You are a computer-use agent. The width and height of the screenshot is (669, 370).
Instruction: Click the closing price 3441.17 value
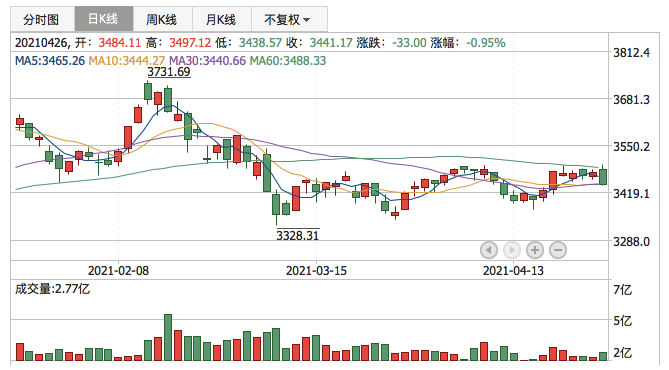(331, 43)
